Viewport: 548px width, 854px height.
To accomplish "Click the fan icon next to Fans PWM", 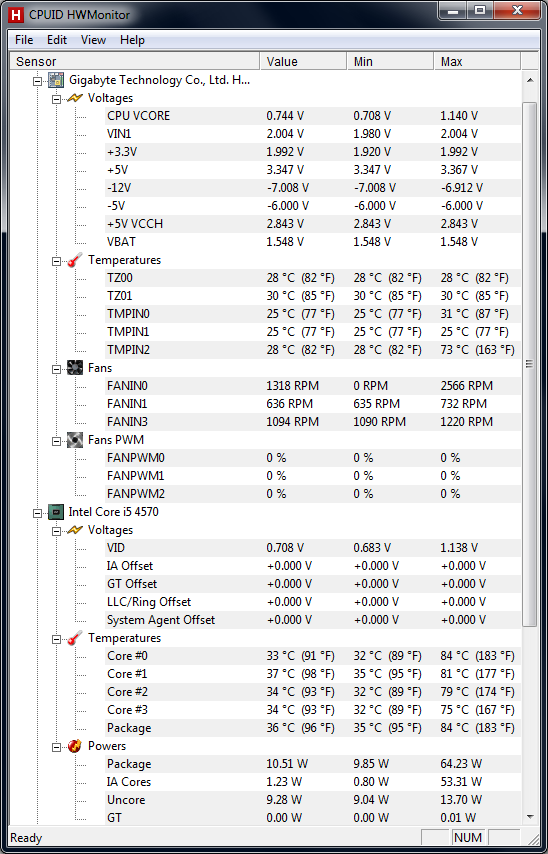I will pos(75,440).
